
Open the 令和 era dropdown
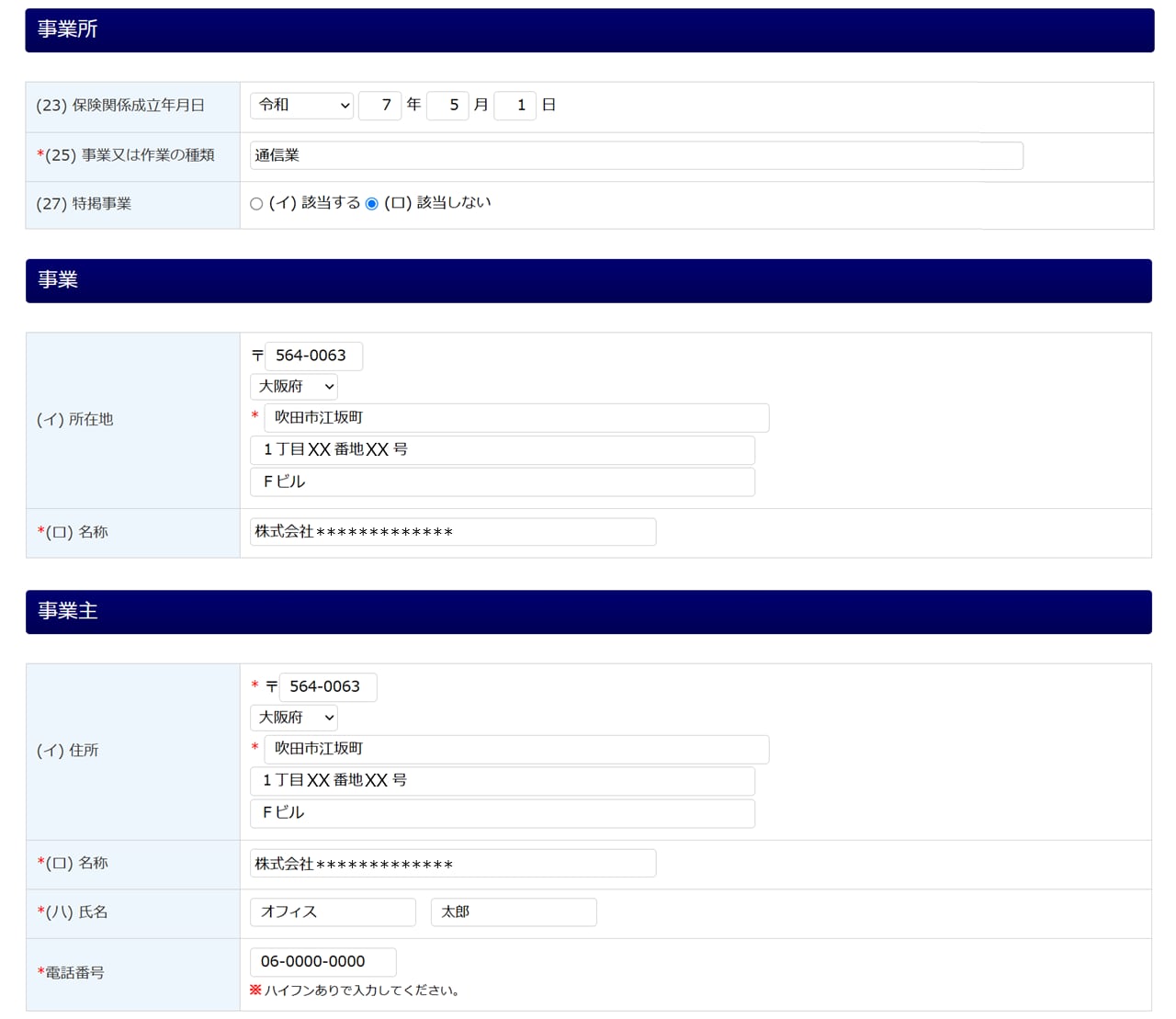pos(301,106)
